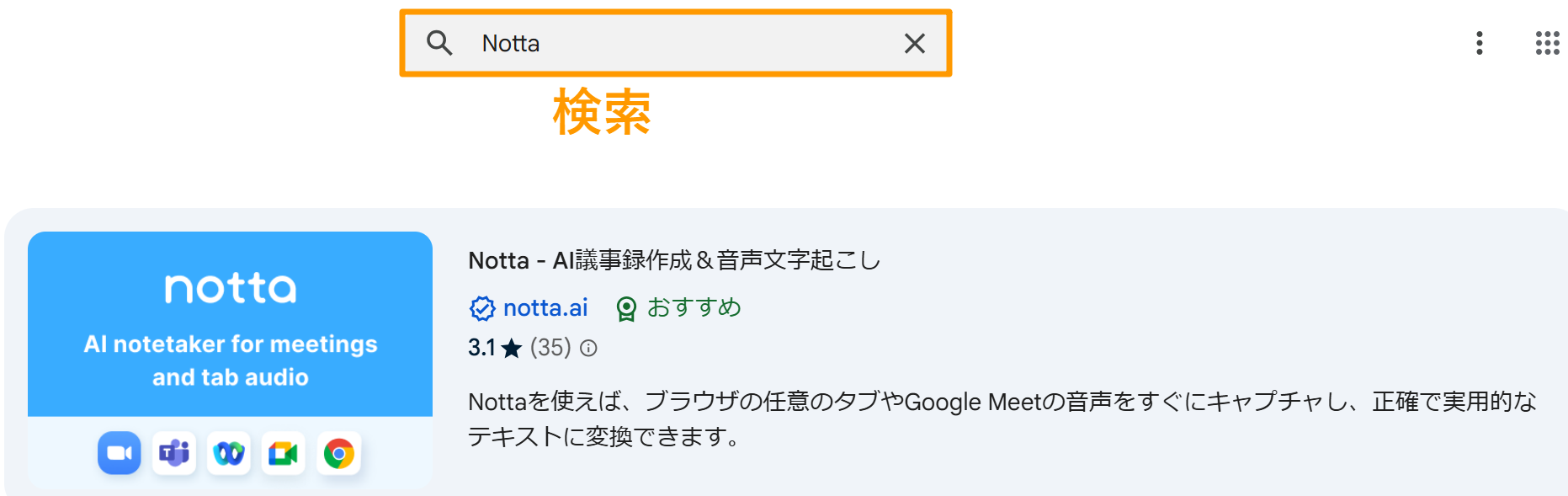Click the magnifying glass search icon
This screenshot has width=1568, height=496.
click(439, 43)
